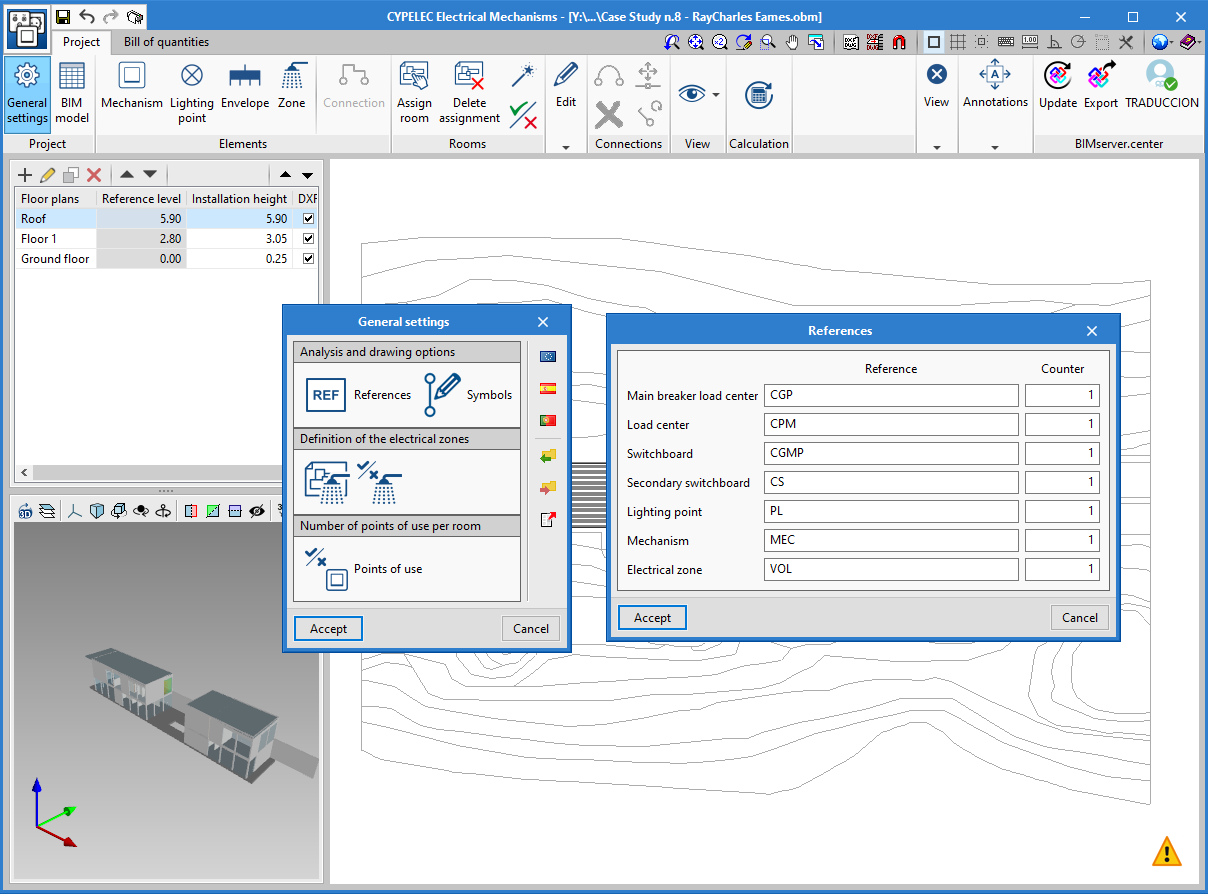The width and height of the screenshot is (1208, 894).
Task: Click the pan hand tool in top toolbar
Action: tap(792, 42)
